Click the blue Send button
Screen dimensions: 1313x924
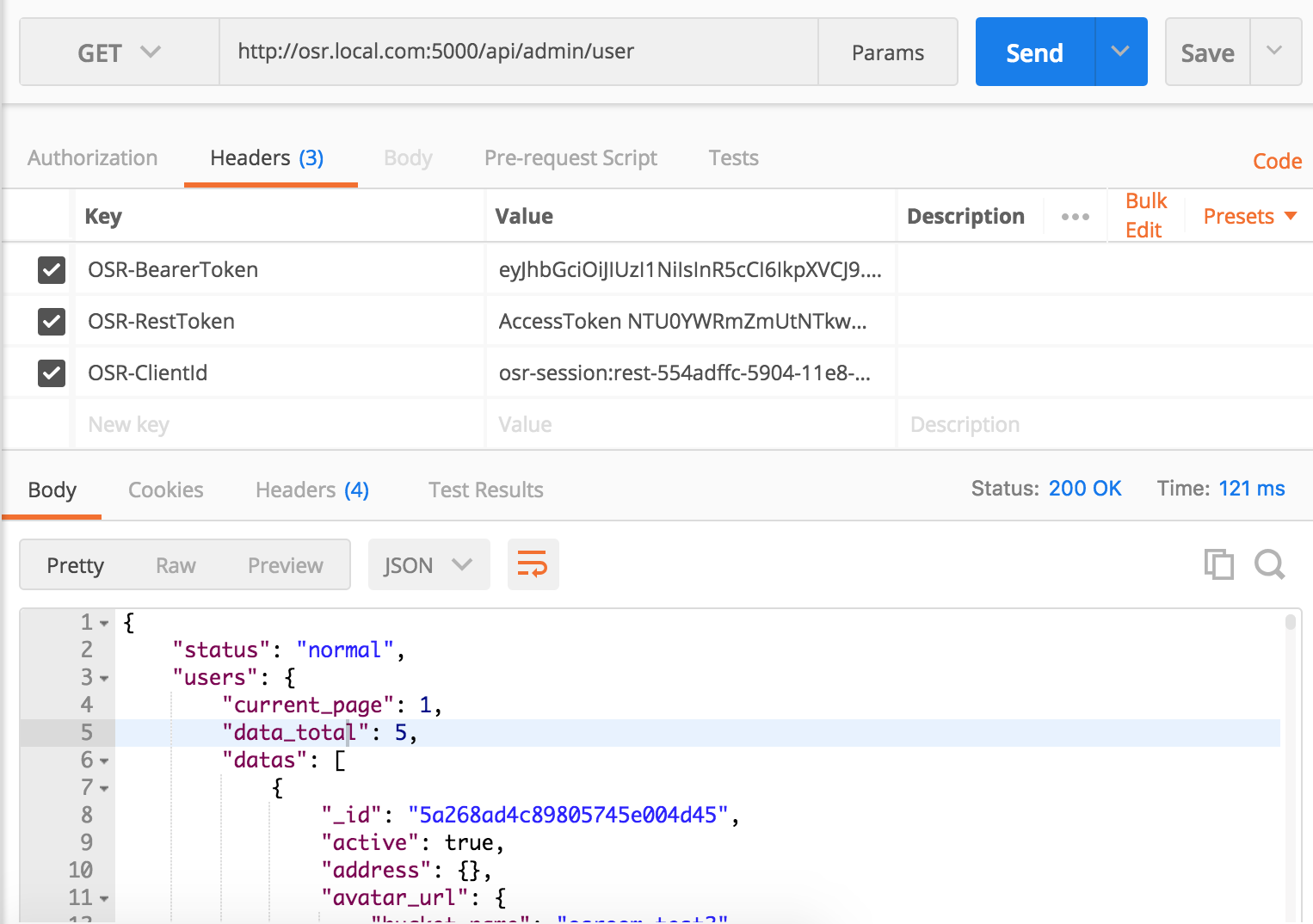pyautogui.click(x=1034, y=52)
